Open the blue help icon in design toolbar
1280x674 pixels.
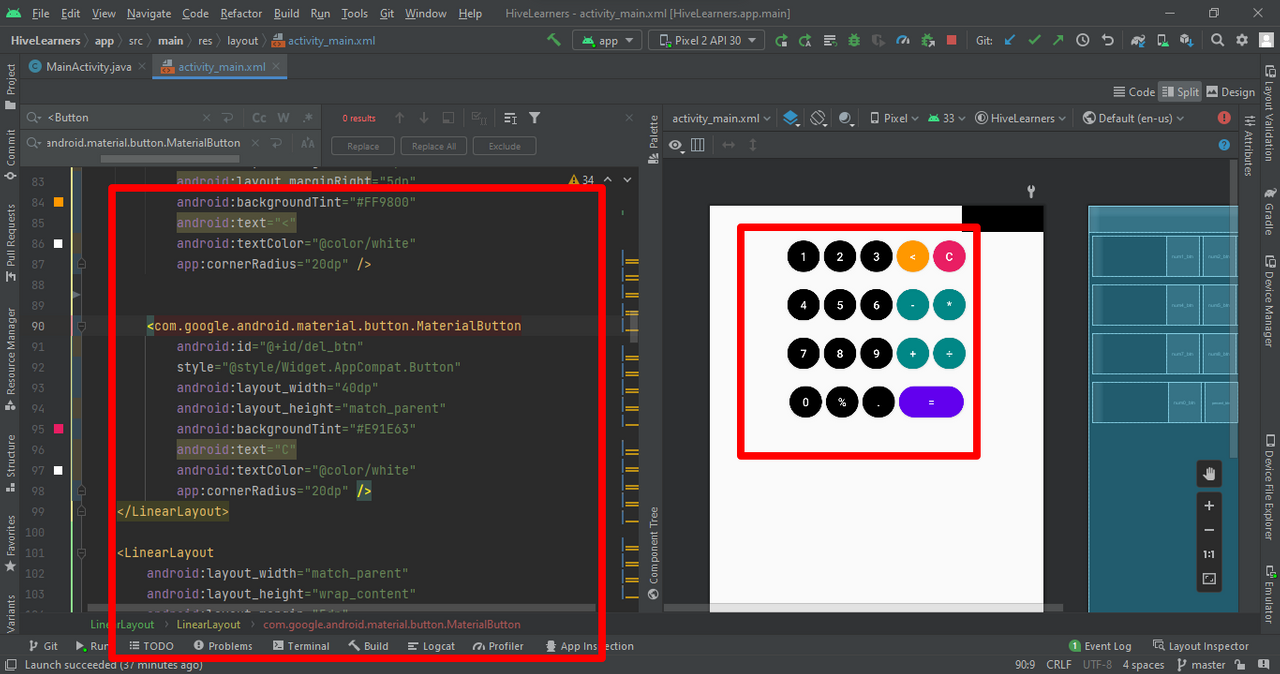click(1224, 145)
